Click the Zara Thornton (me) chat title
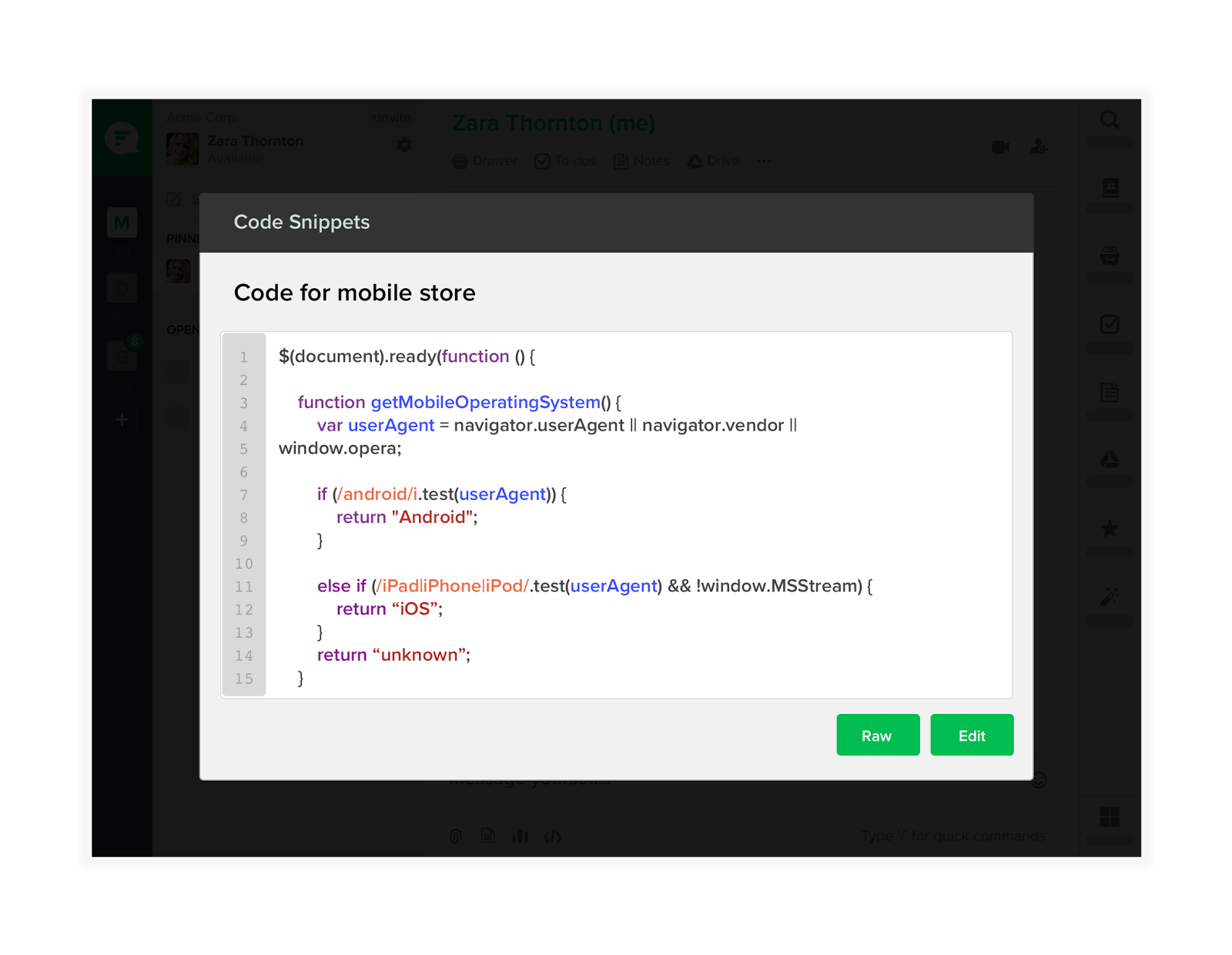1232x955 pixels. pyautogui.click(x=554, y=123)
